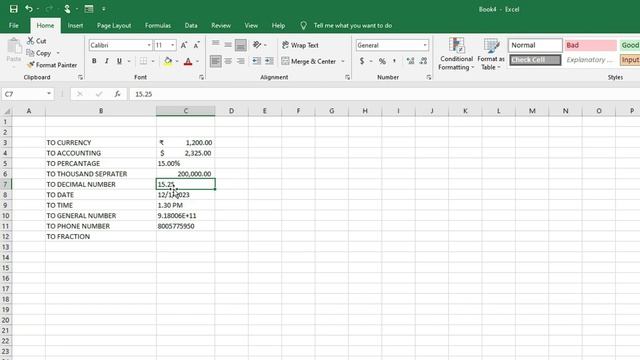Viewport: 640px width, 360px height.
Task: Click Increase Decimal icon
Action: pyautogui.click(x=410, y=61)
